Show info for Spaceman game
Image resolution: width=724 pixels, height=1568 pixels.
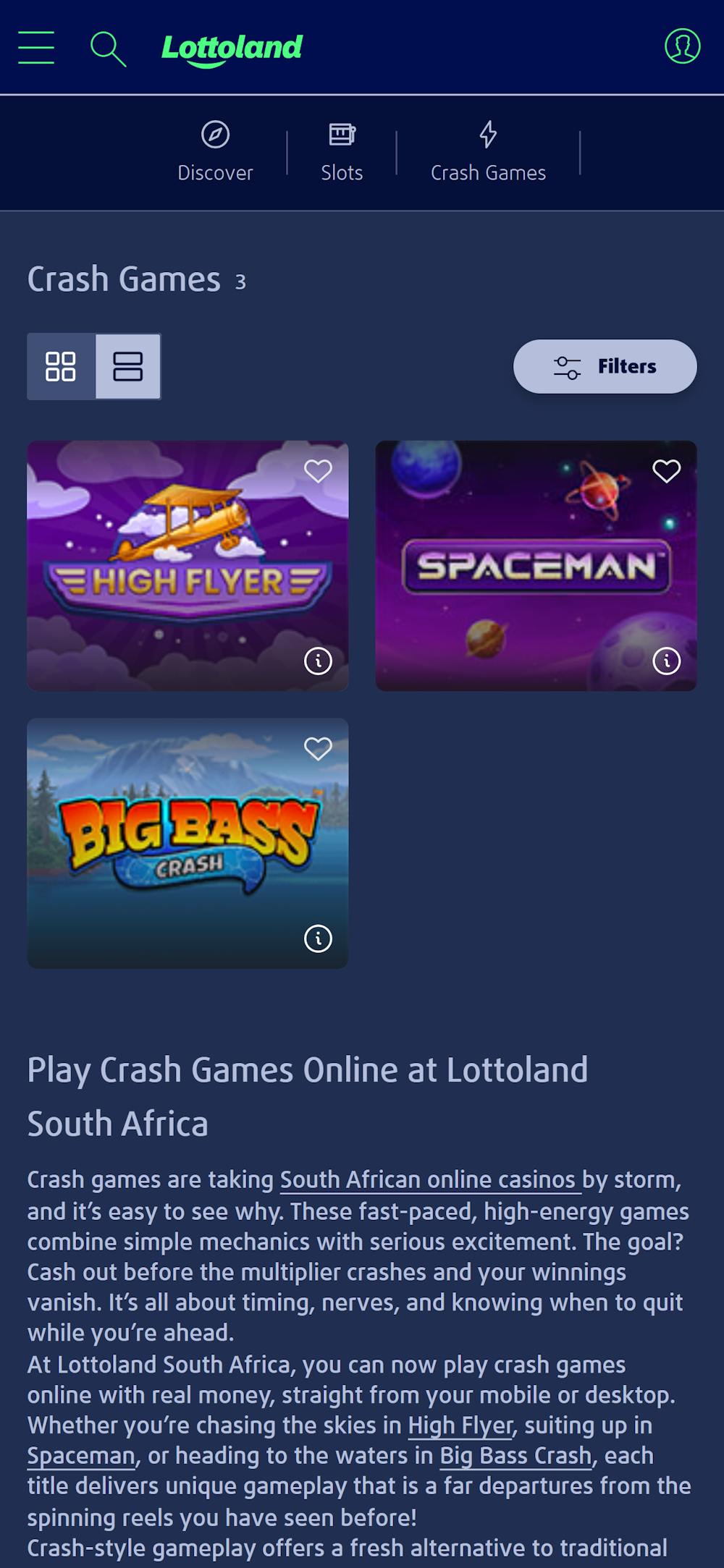[x=666, y=661]
